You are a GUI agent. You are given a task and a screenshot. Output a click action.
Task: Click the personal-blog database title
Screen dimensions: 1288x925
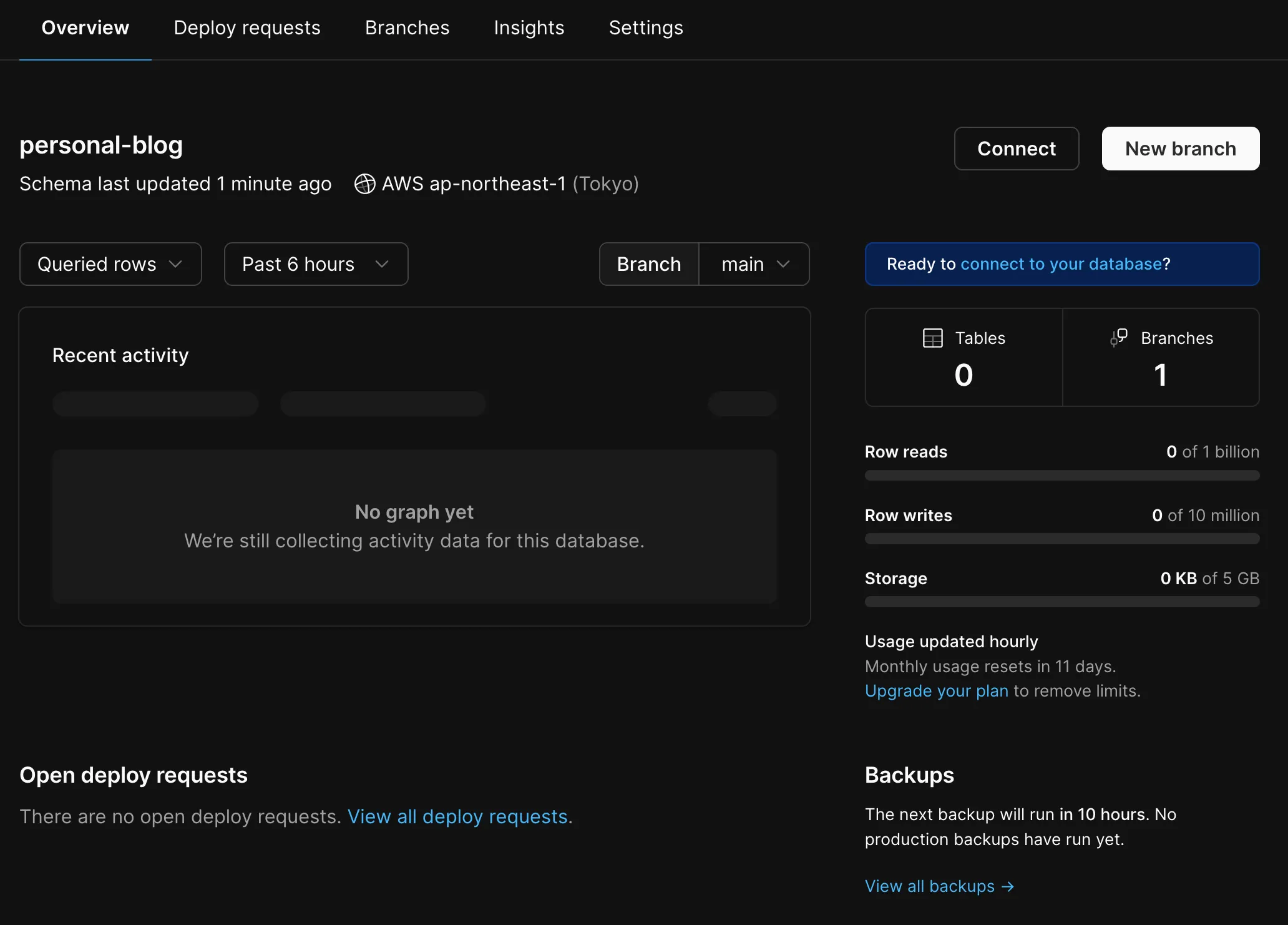coord(101,145)
